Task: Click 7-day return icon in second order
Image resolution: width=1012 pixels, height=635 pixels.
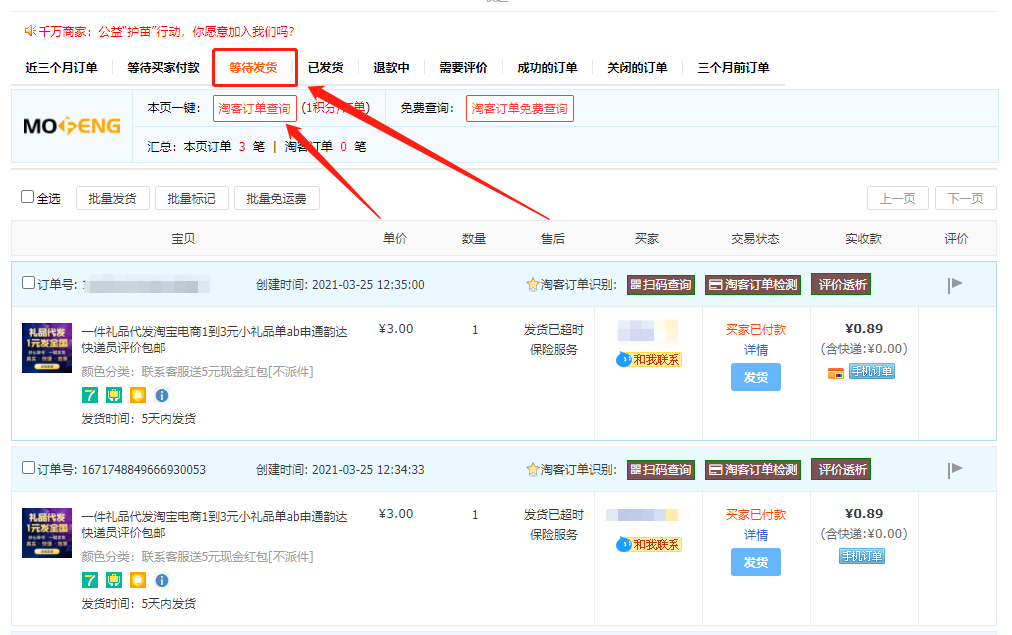Action: click(x=90, y=580)
